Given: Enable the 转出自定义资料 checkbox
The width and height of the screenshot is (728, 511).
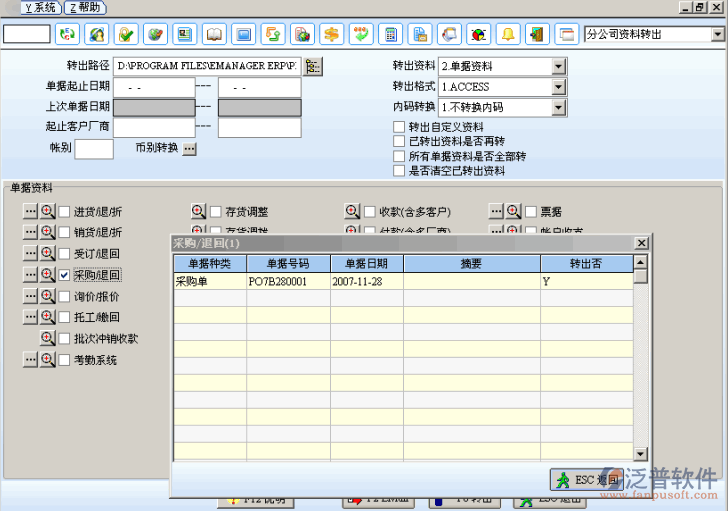Looking at the screenshot, I should pyautogui.click(x=399, y=127).
